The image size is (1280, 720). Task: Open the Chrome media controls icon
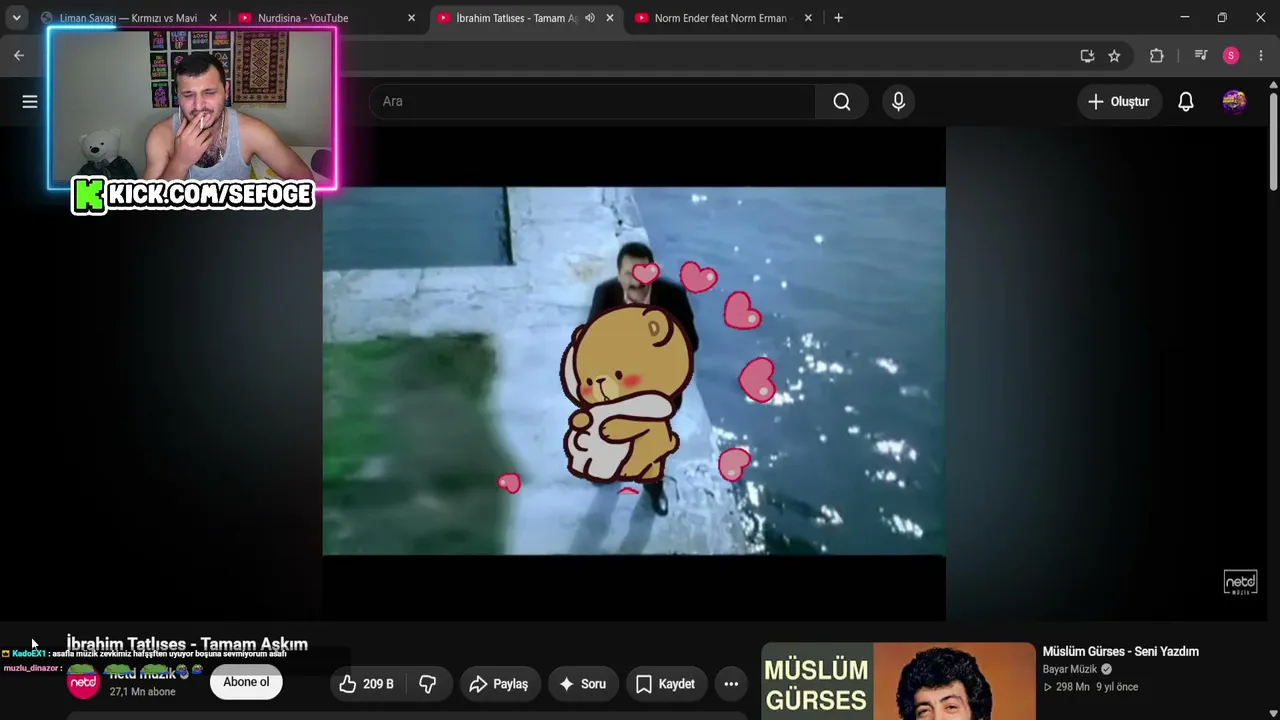[x=1201, y=56]
